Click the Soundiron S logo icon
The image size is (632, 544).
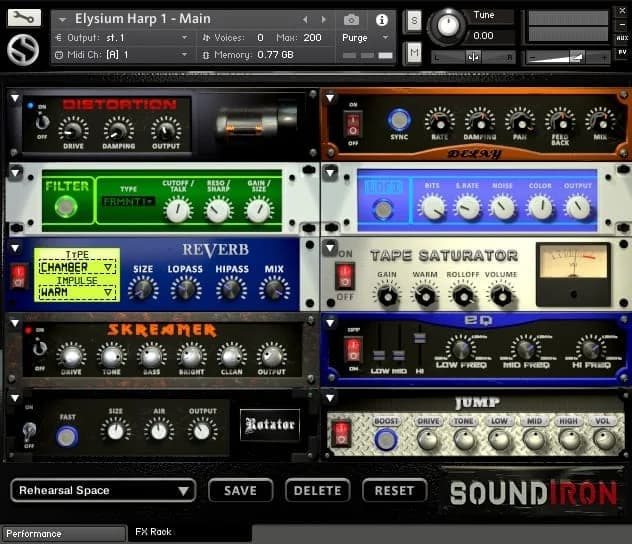[x=23, y=50]
